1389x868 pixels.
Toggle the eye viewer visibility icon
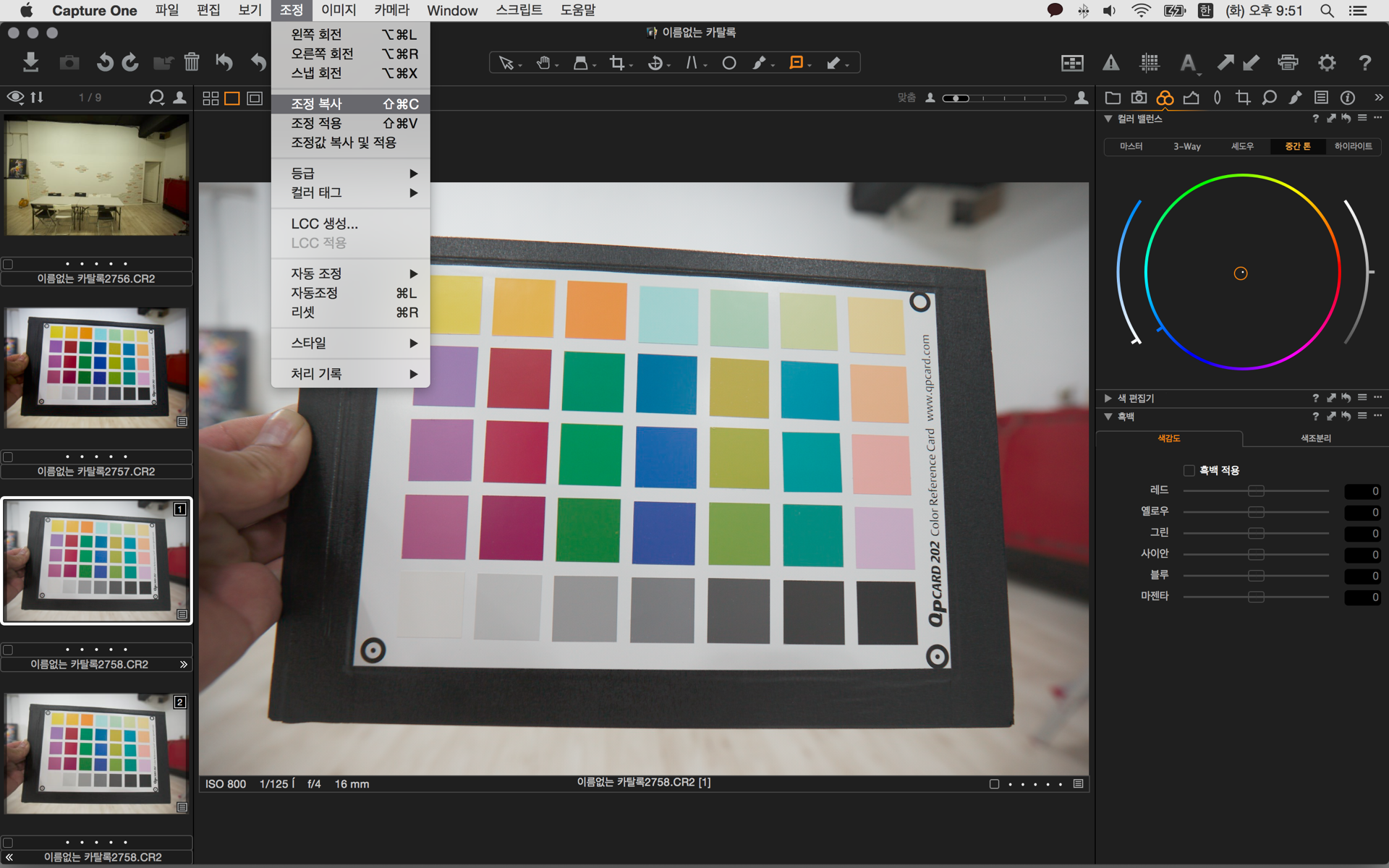click(x=14, y=97)
